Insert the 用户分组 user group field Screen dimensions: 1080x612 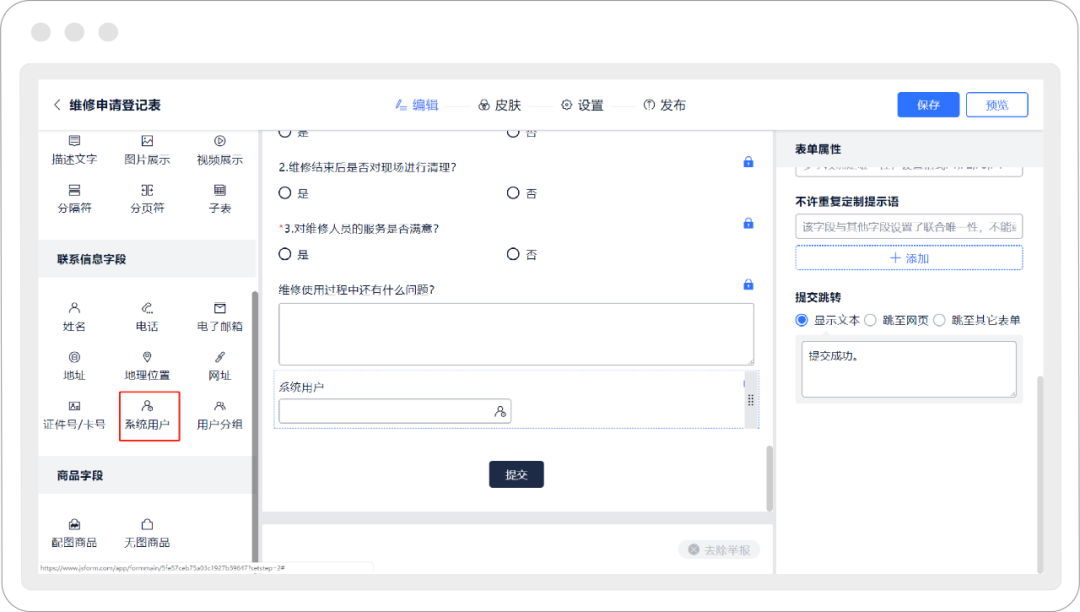[219, 414]
